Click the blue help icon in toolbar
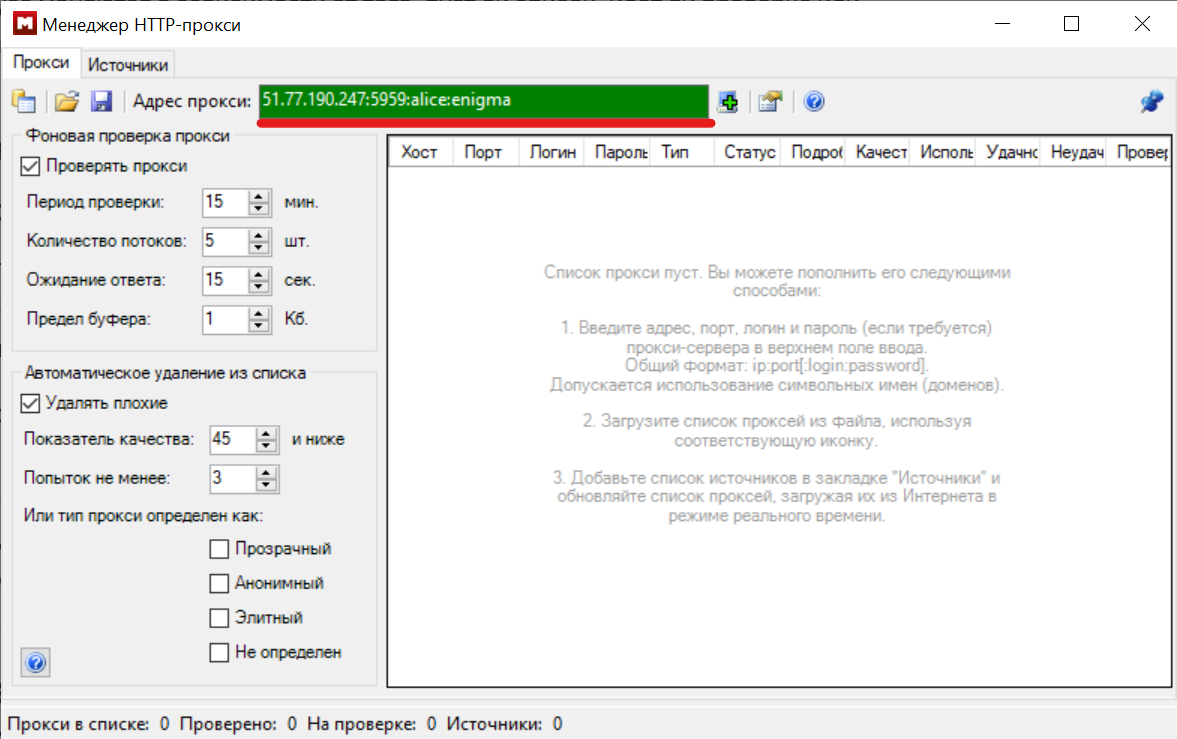Screen dimensions: 1177x739 click(x=814, y=101)
